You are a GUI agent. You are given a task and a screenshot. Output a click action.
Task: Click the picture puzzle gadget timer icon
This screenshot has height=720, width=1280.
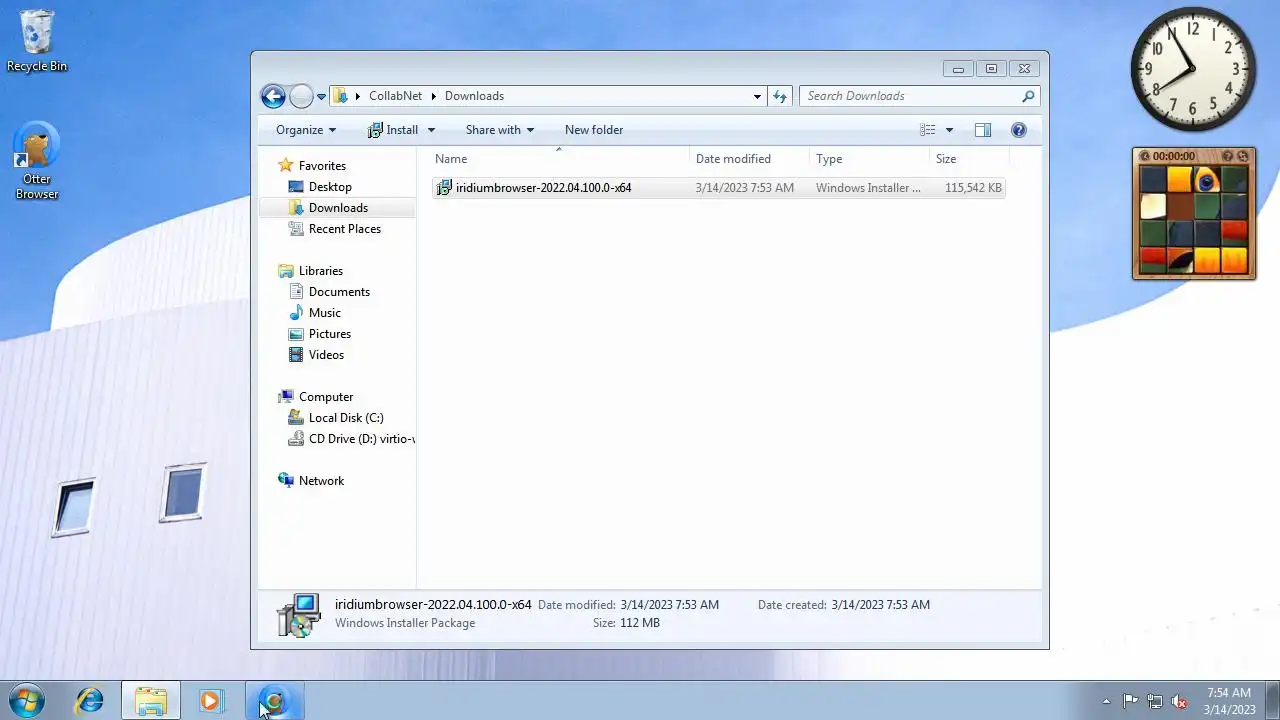1145,156
